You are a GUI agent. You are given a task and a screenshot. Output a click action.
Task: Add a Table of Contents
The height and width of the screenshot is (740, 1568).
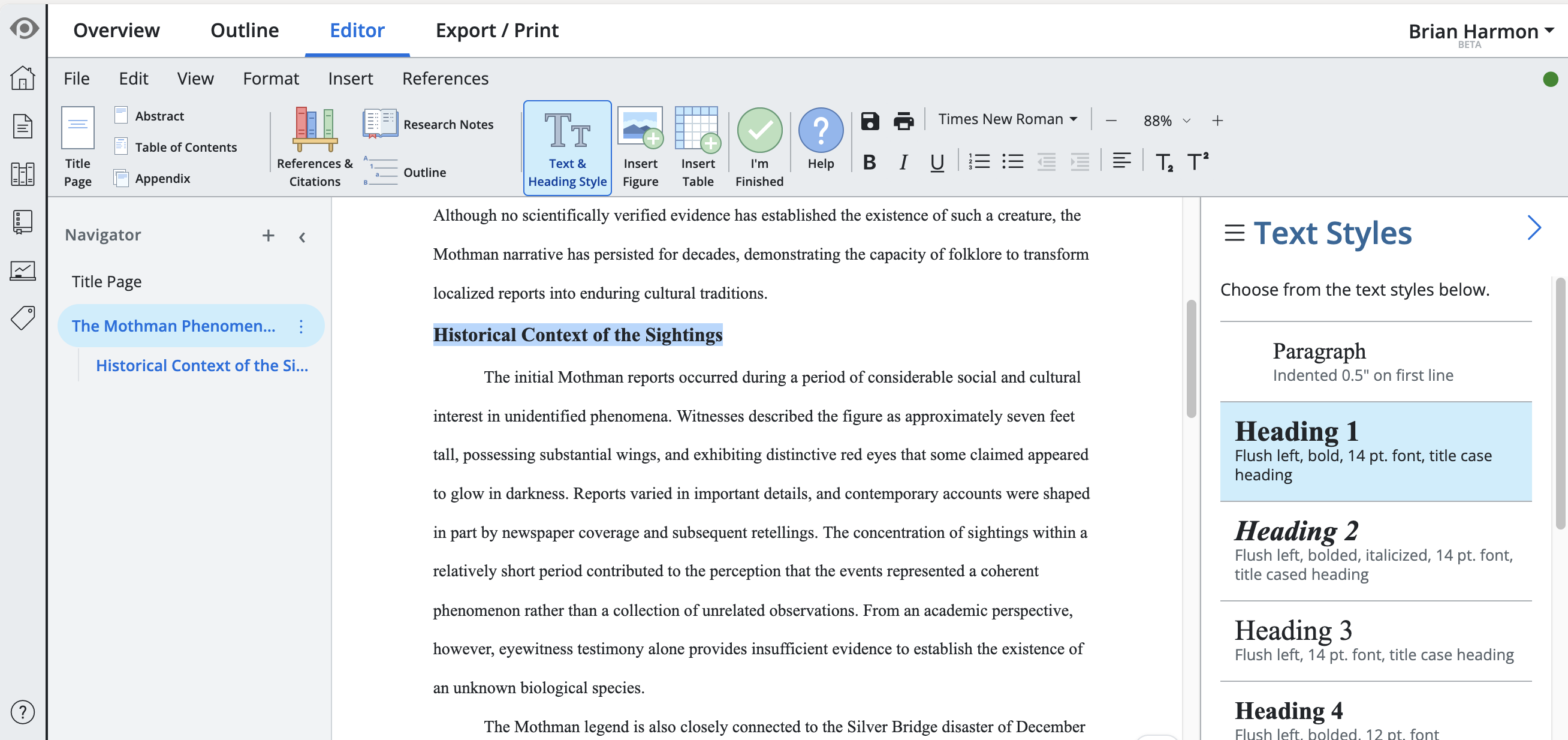(175, 147)
